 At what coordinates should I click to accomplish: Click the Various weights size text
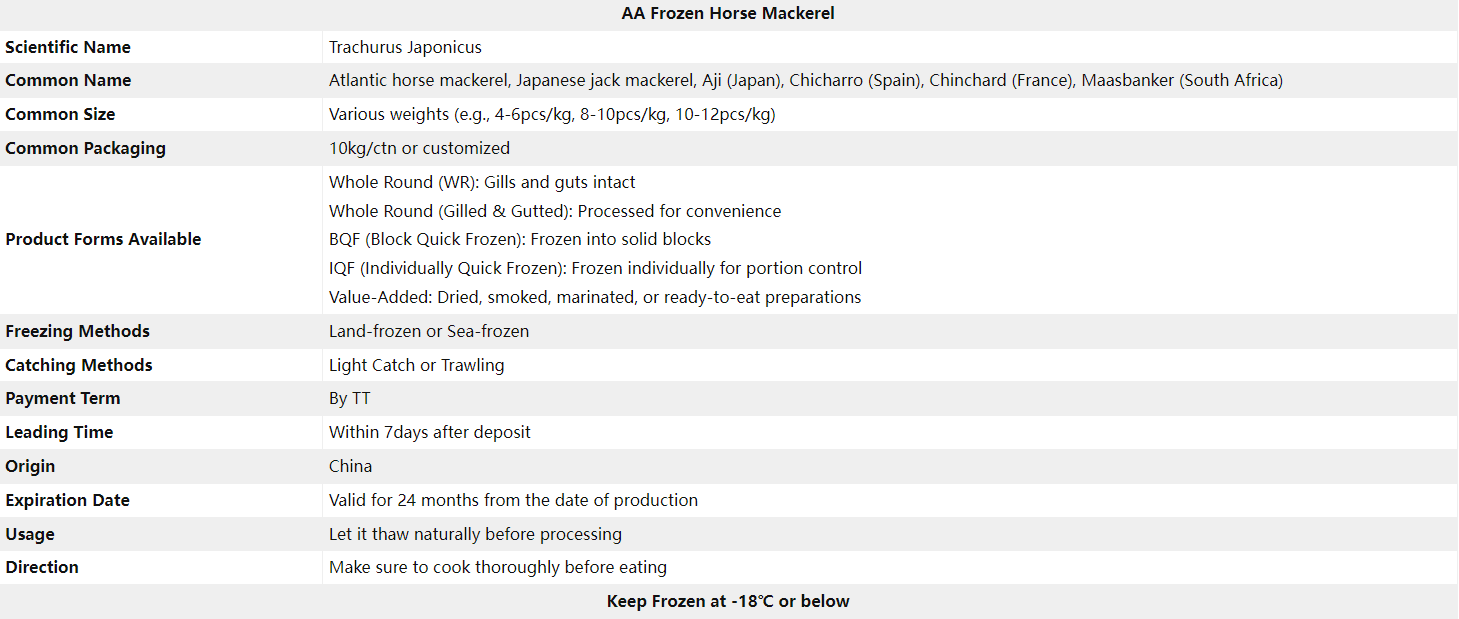point(552,114)
